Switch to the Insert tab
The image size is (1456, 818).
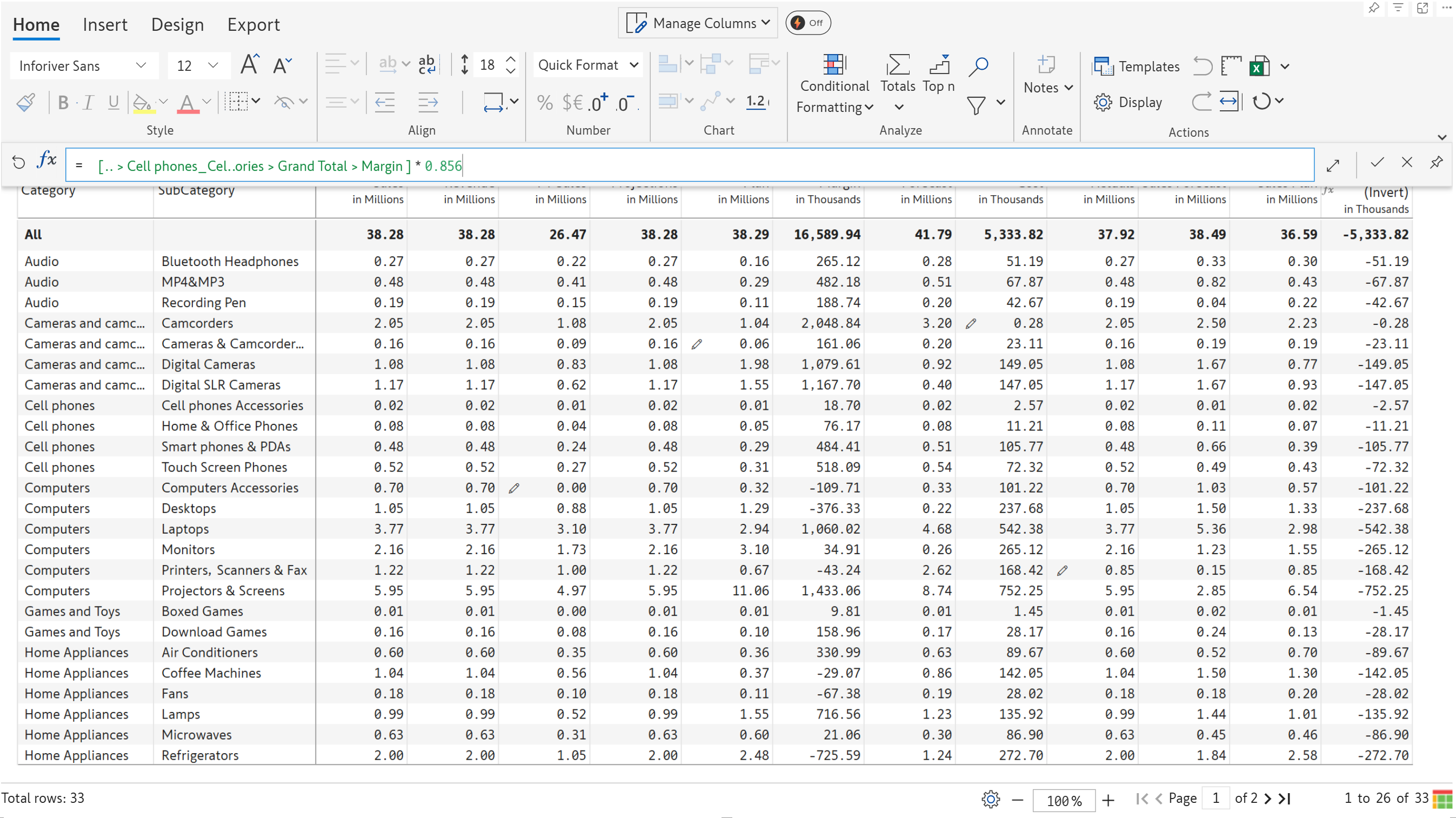[x=105, y=24]
